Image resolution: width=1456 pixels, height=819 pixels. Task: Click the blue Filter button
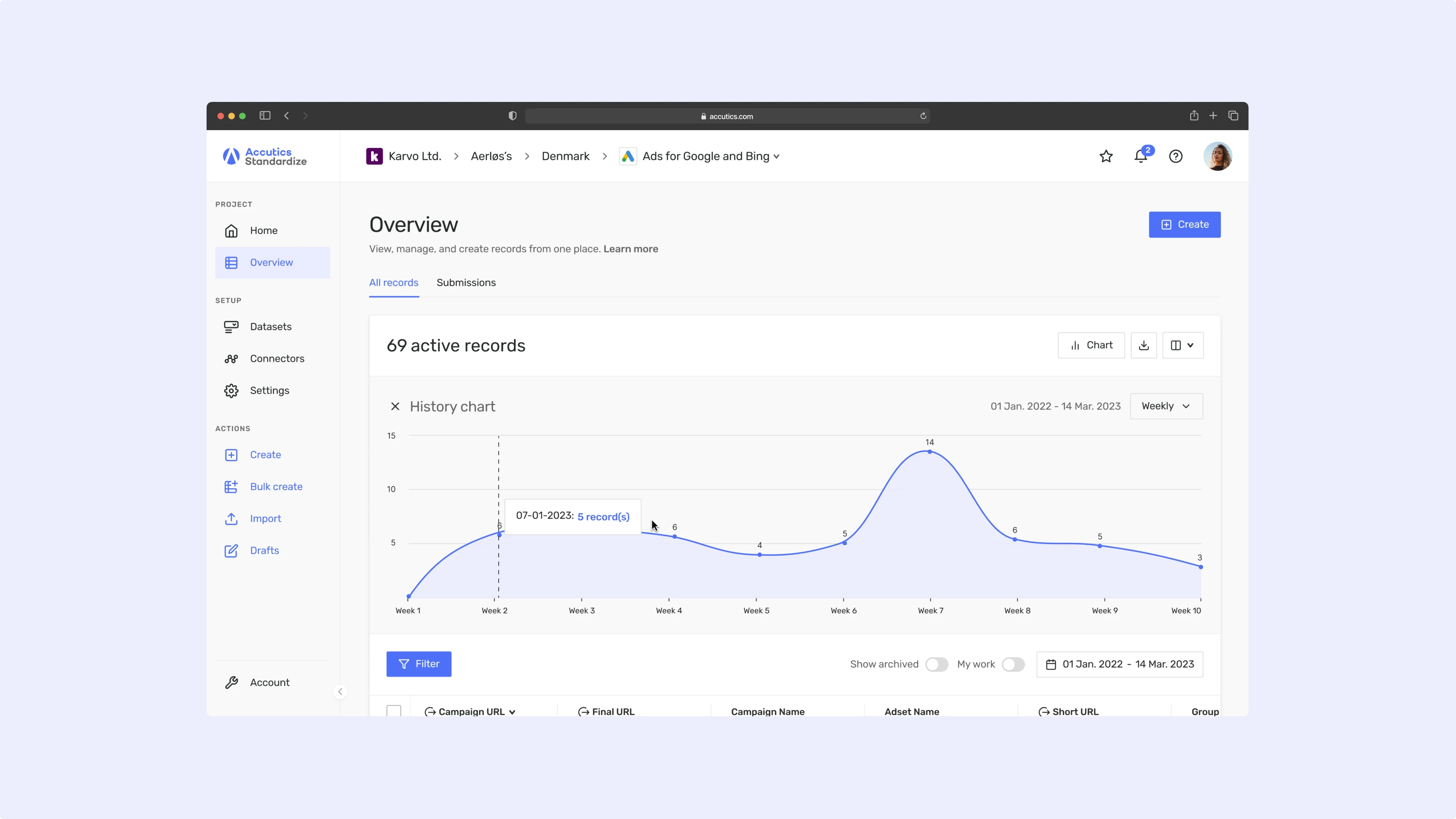click(x=418, y=664)
